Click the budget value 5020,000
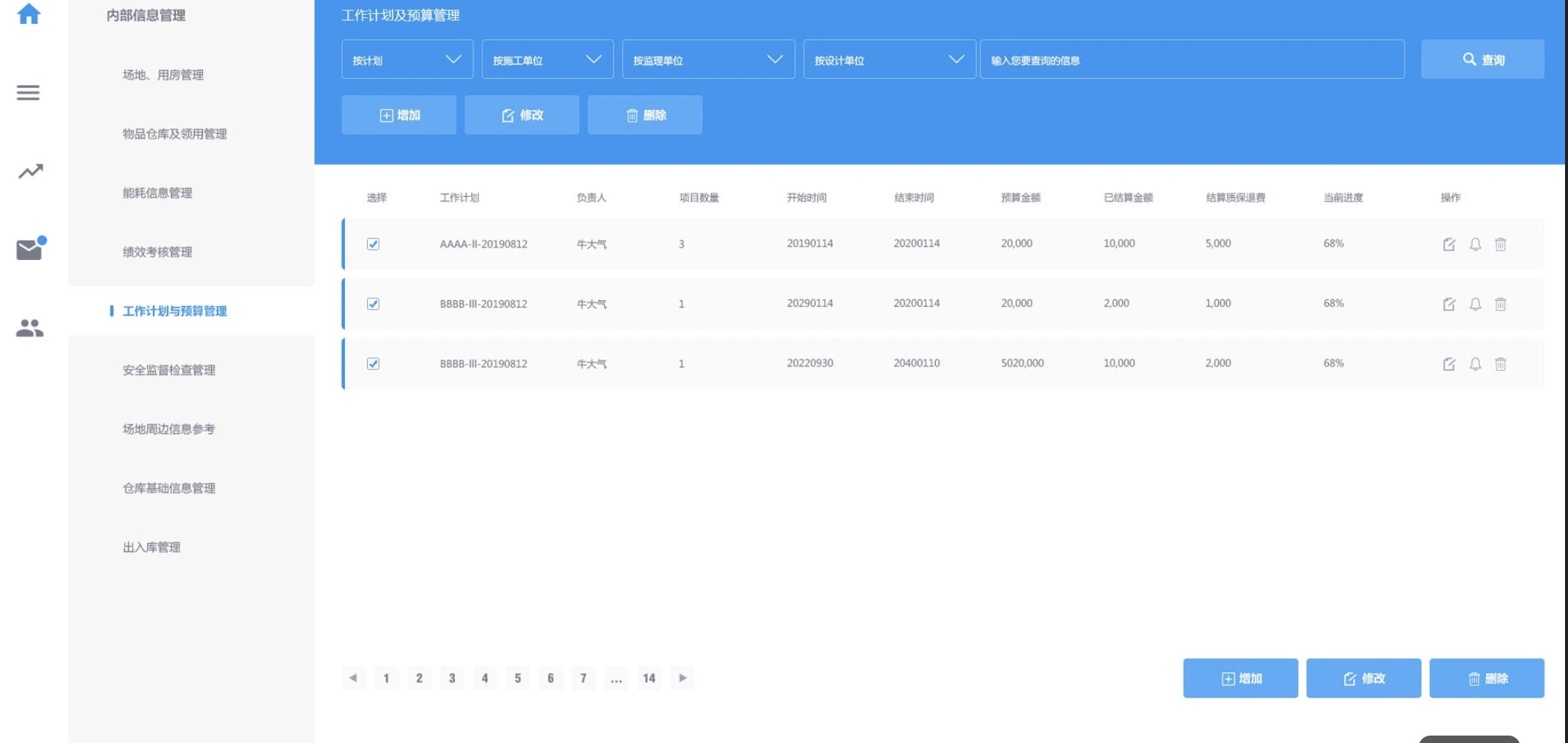 point(1023,363)
